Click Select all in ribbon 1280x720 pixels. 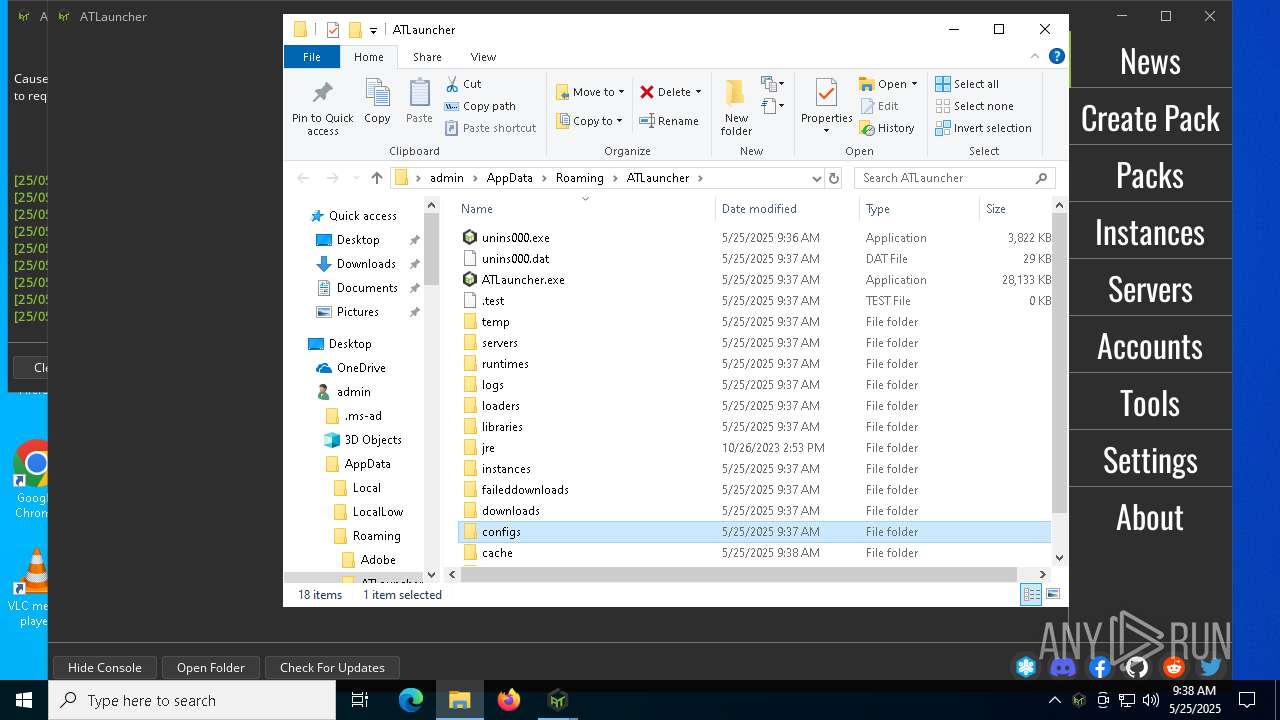point(967,84)
